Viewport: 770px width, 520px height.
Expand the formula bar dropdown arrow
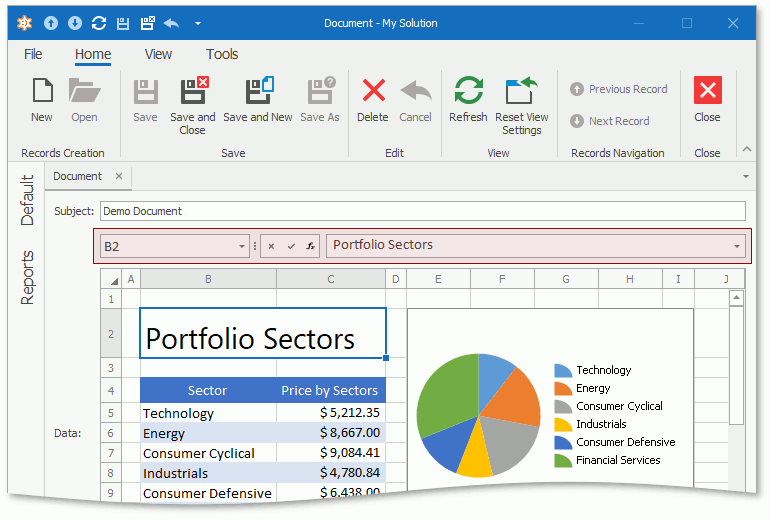pyautogui.click(x=737, y=246)
